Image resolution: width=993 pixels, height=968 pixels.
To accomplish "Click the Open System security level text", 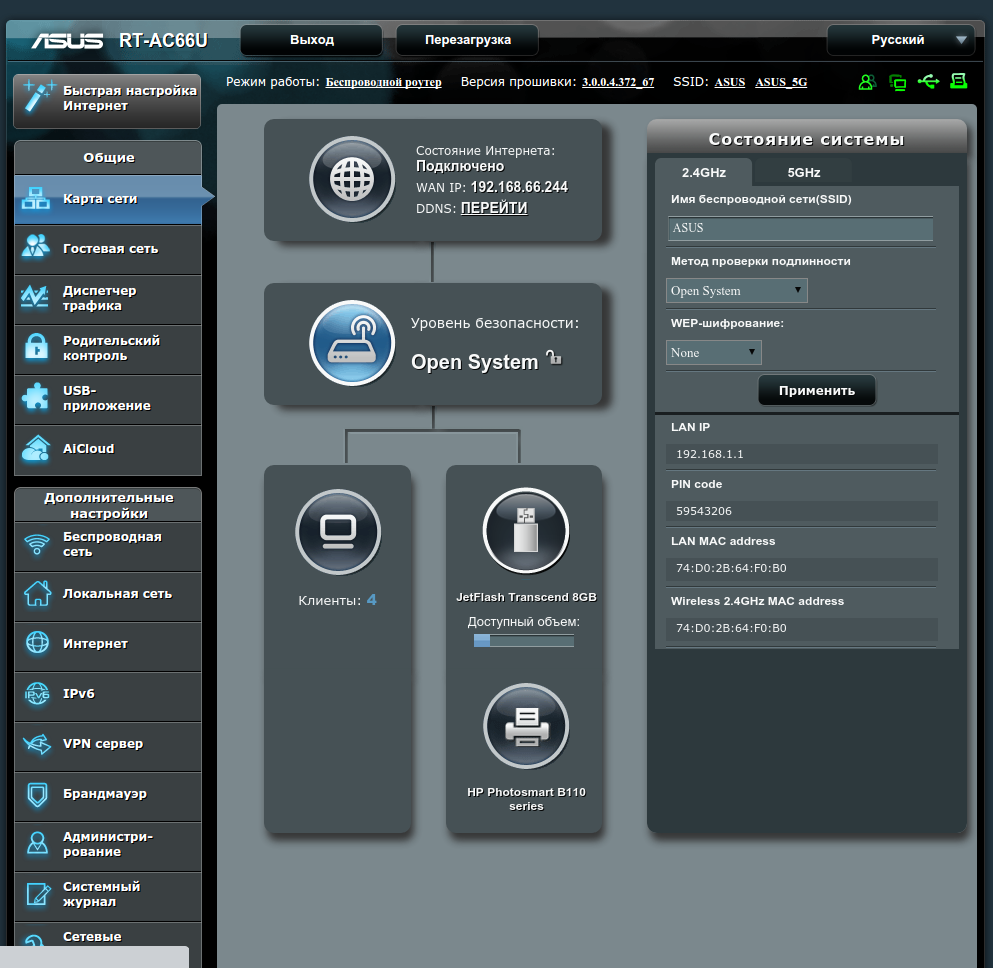I will point(474,362).
